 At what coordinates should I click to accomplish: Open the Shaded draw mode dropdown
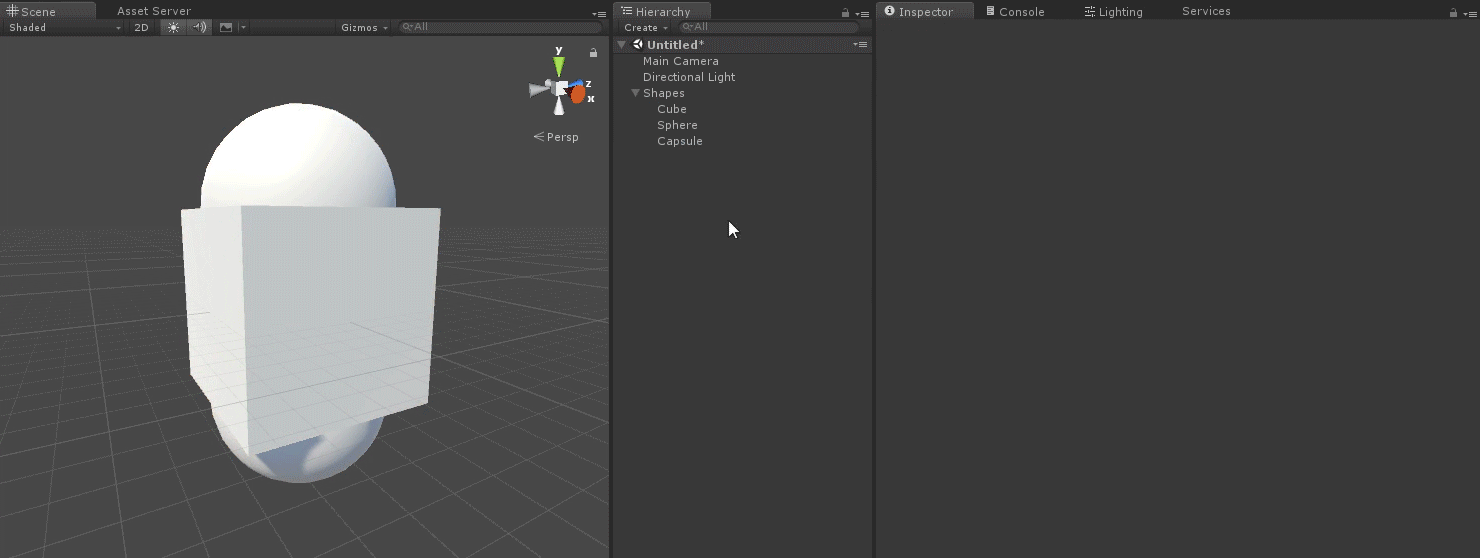point(64,28)
